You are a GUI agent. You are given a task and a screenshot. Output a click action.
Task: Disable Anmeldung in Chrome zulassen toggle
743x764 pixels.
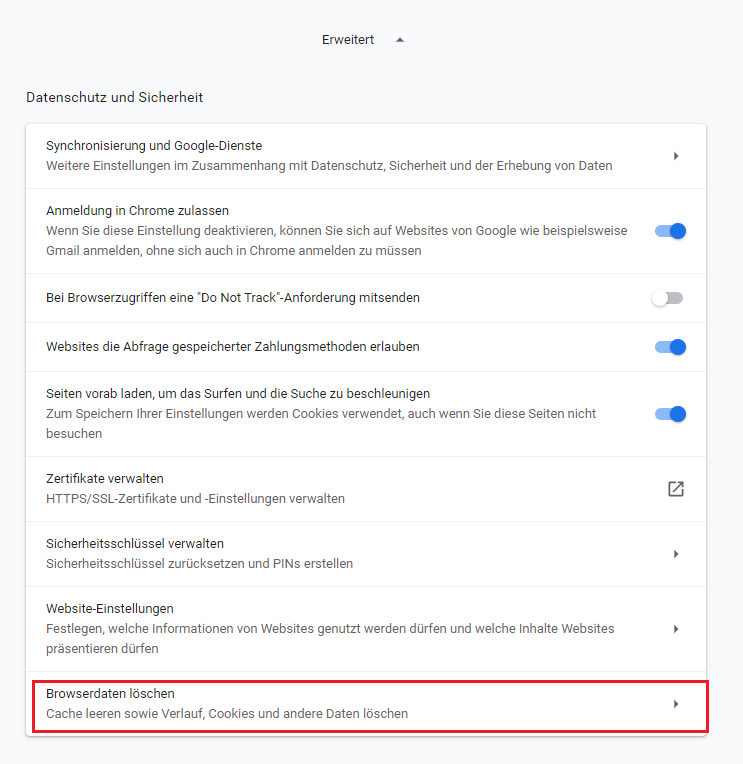tap(670, 231)
